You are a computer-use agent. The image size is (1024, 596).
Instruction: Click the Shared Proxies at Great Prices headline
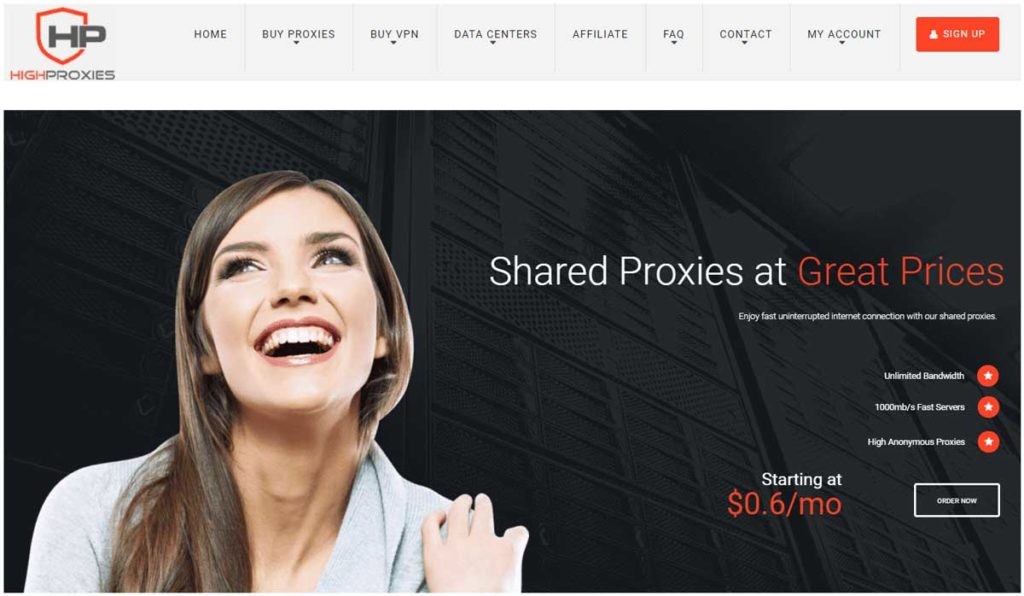coord(746,271)
